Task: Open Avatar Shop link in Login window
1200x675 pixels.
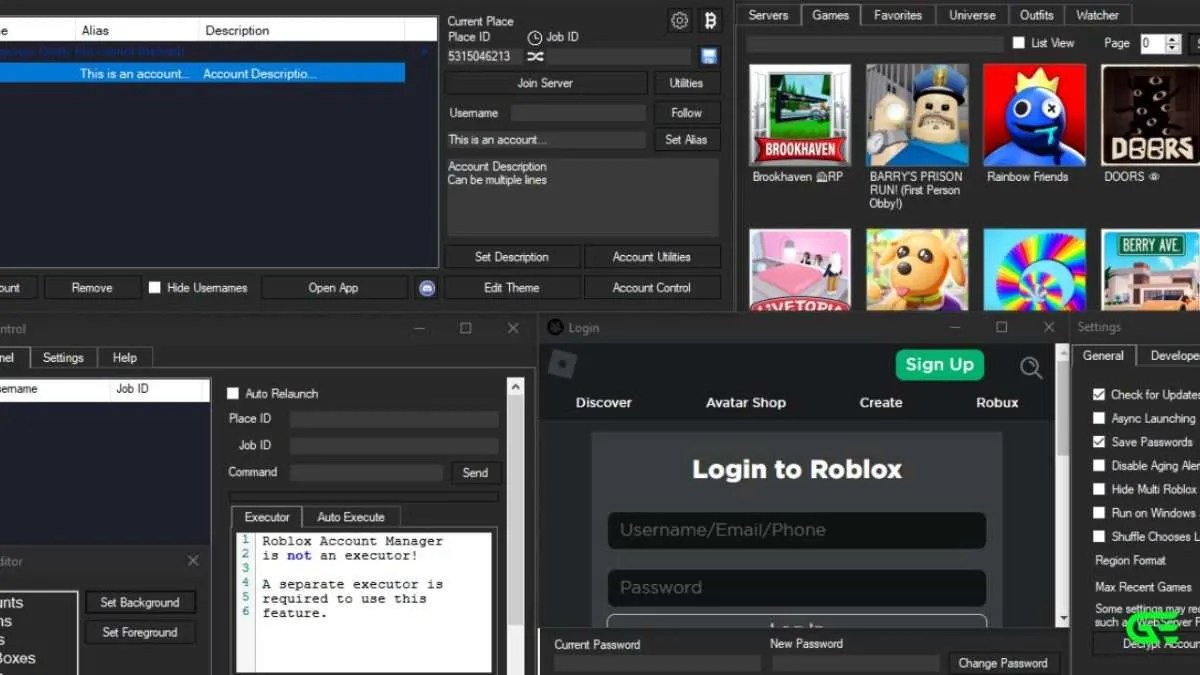Action: [746, 402]
